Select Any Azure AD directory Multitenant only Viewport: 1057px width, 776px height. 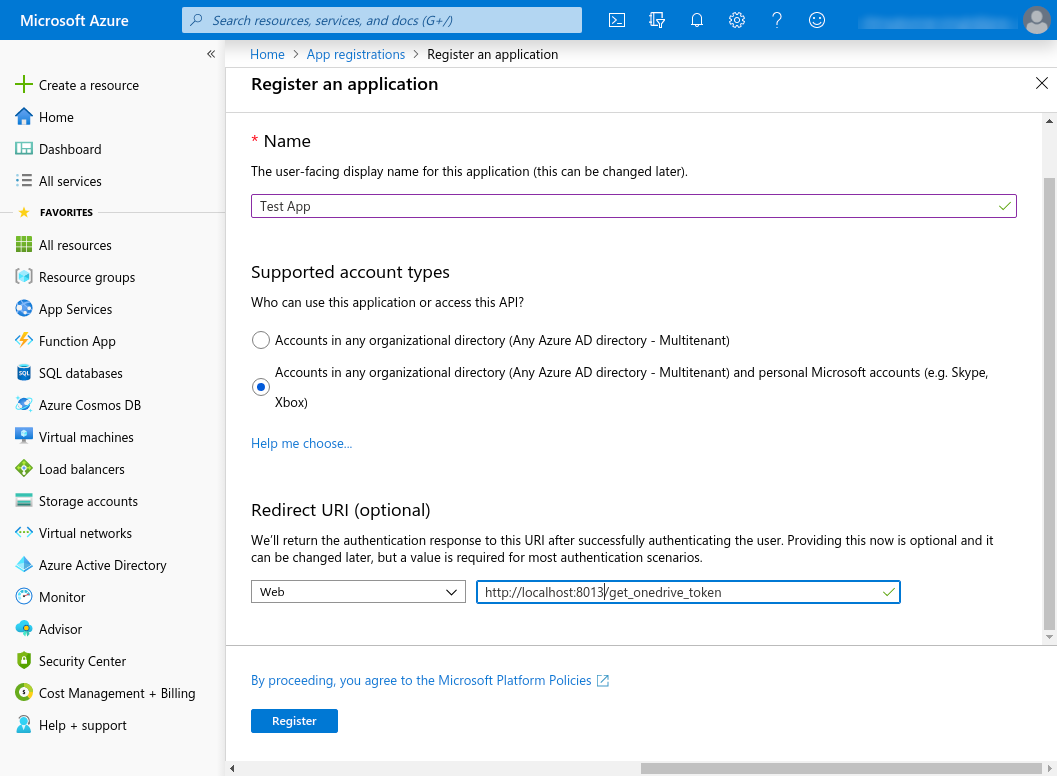[261, 340]
